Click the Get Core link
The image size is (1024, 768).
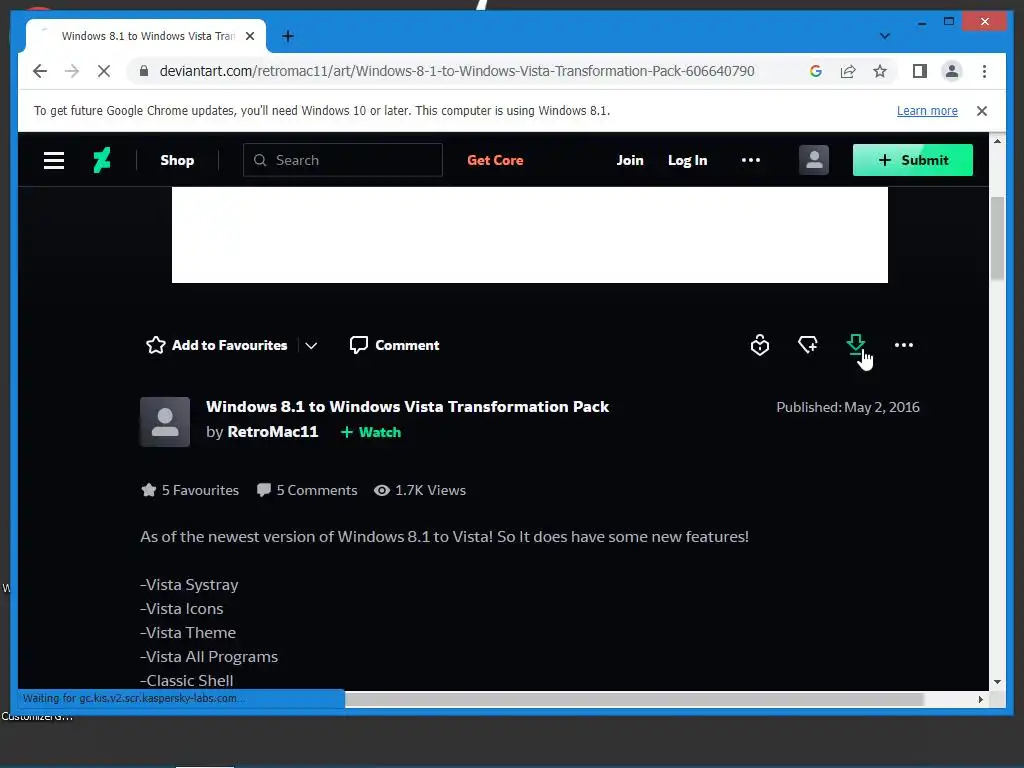coord(495,160)
